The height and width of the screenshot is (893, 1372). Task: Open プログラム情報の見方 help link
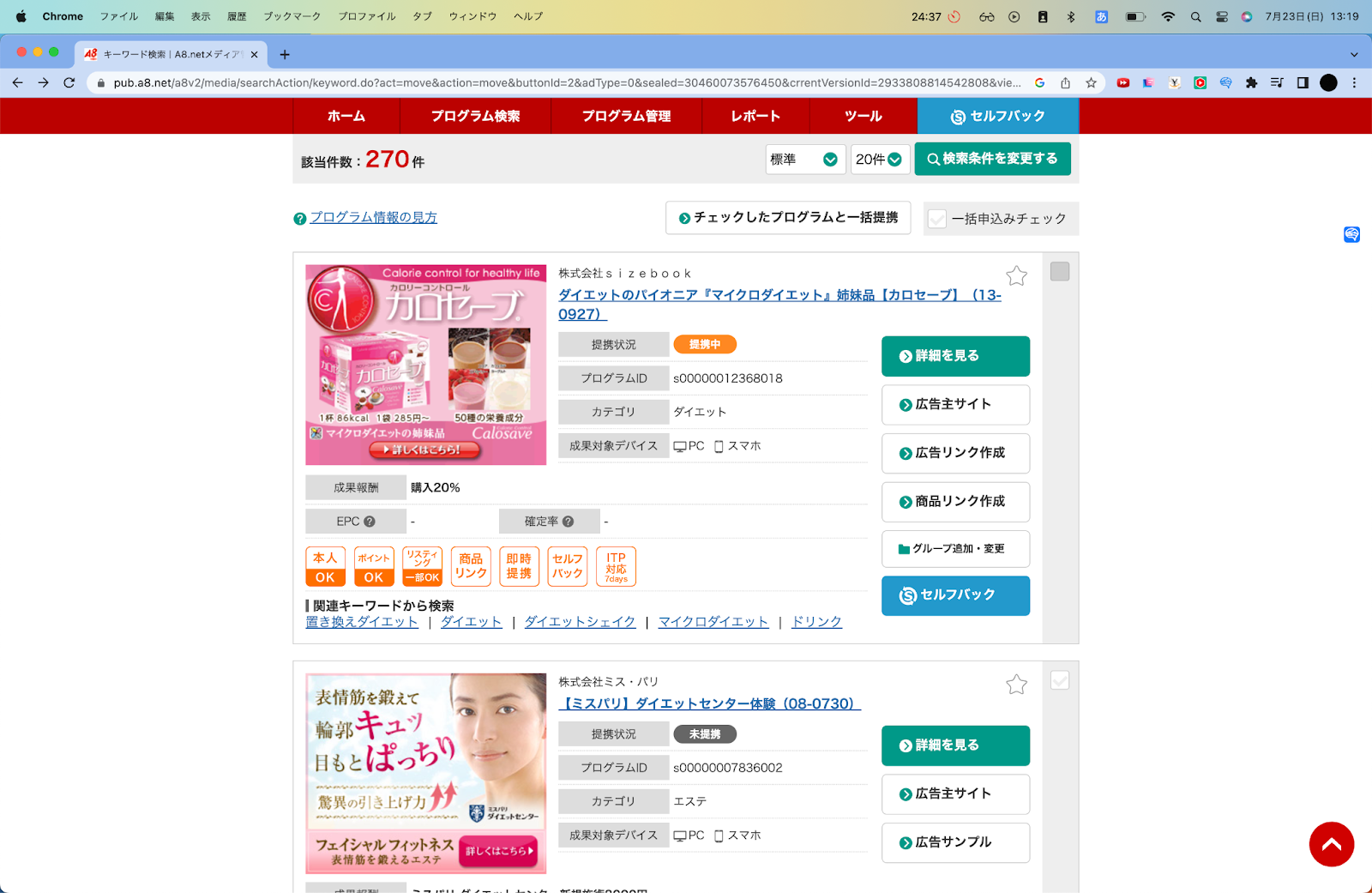(373, 218)
